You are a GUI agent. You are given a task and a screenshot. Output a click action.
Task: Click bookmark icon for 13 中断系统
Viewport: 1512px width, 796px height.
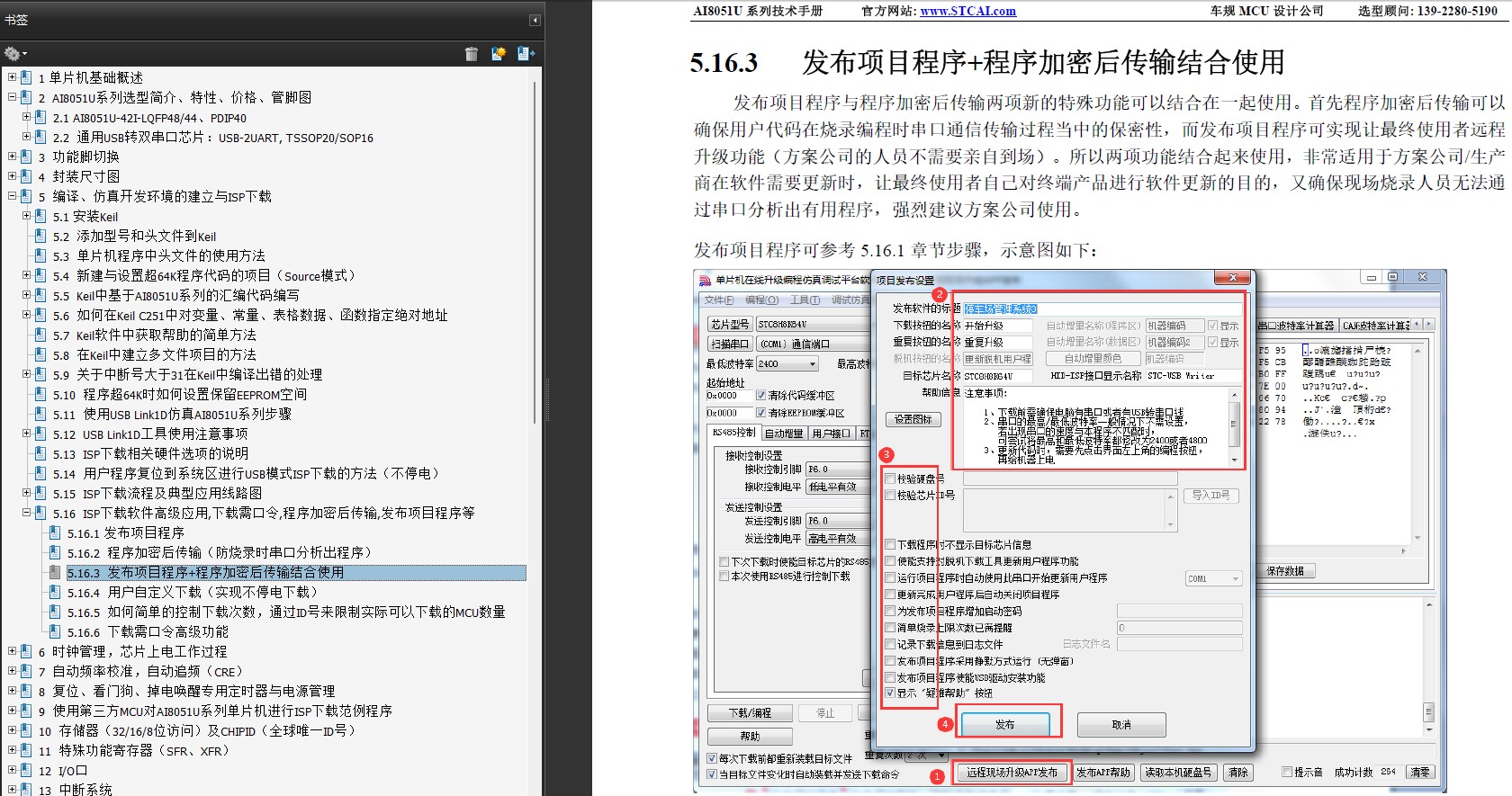(26, 789)
